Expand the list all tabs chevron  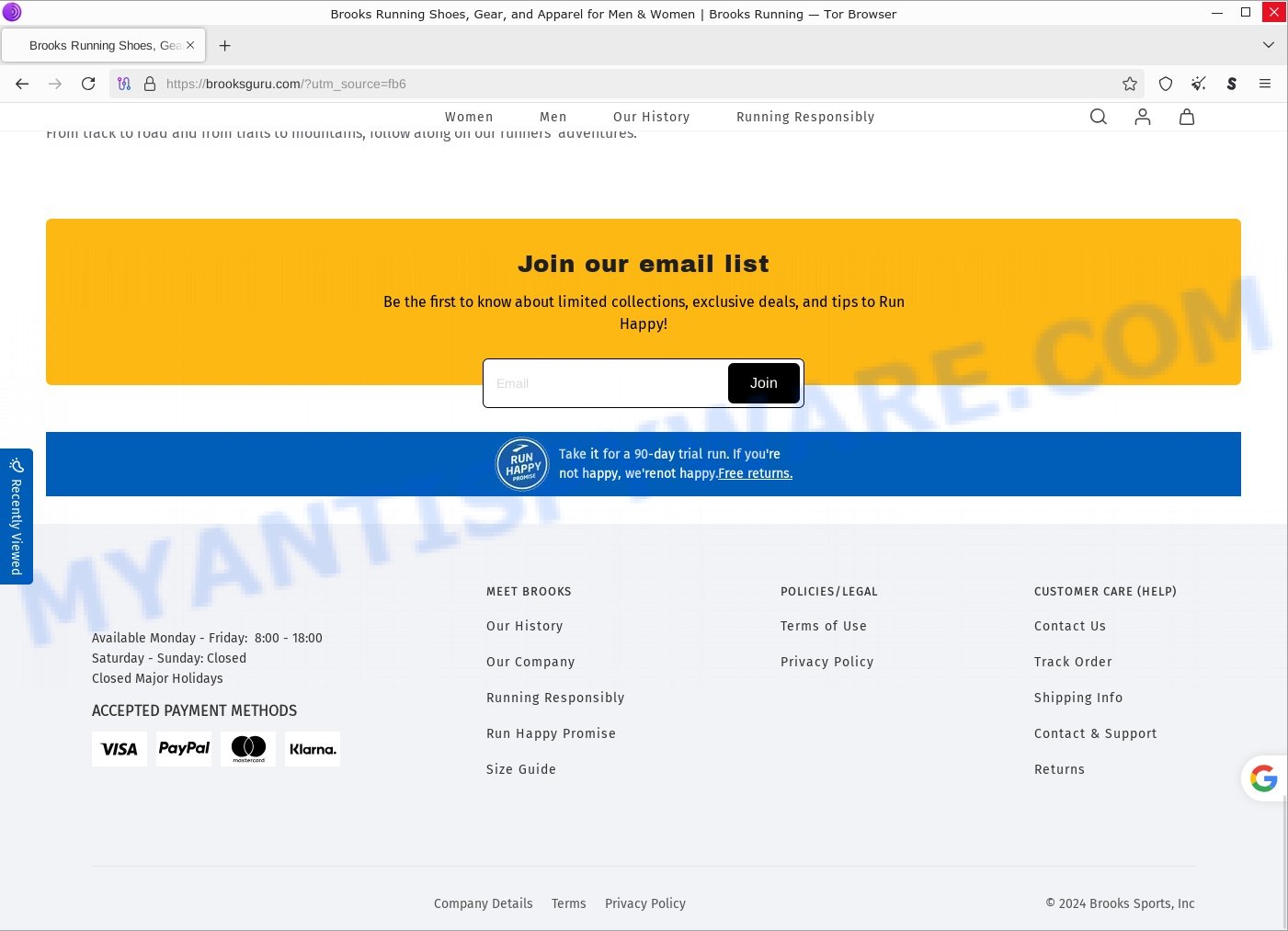(1269, 45)
